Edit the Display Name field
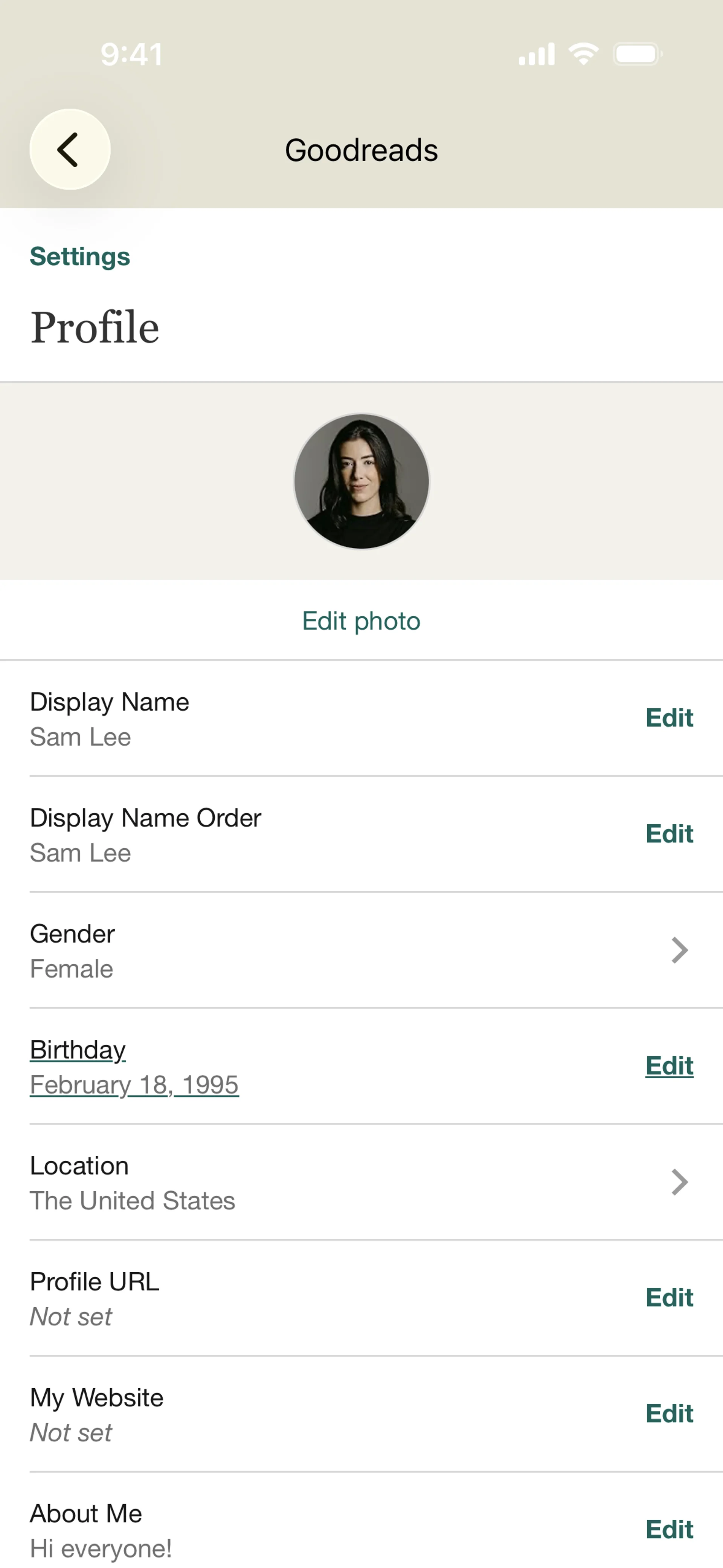The image size is (723, 1568). 669,718
